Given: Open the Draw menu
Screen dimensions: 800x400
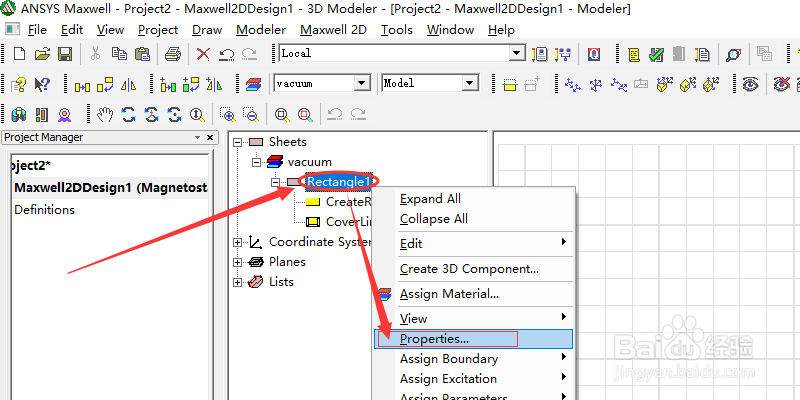Looking at the screenshot, I should tap(207, 30).
